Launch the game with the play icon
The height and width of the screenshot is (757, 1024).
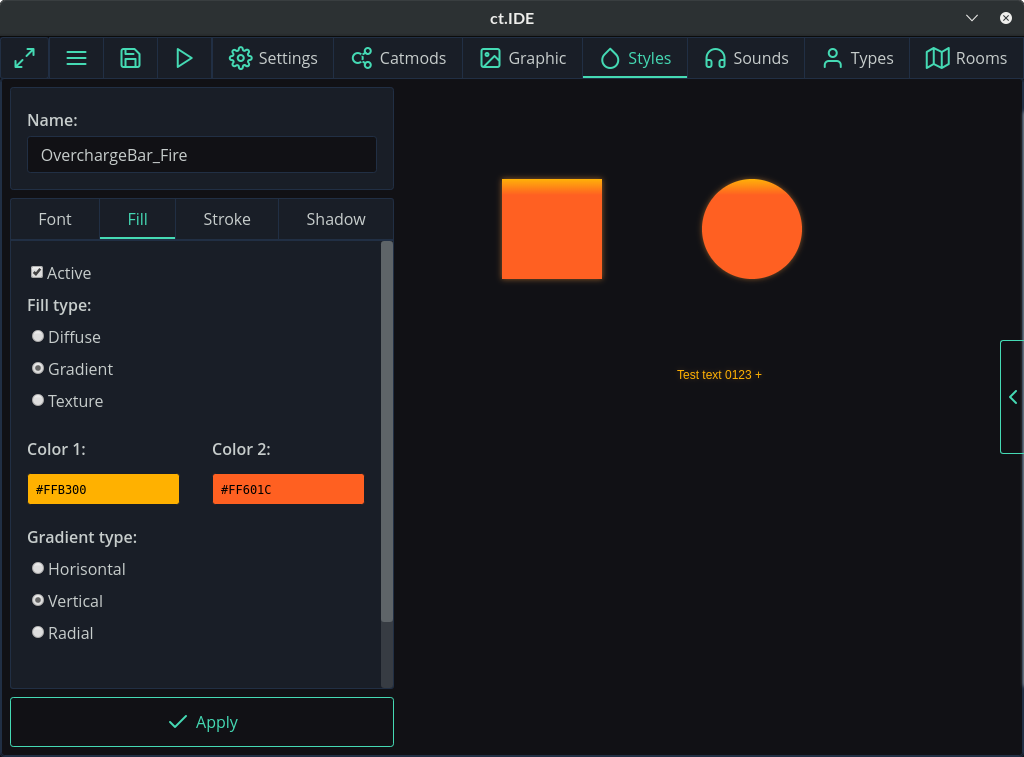[x=184, y=58]
